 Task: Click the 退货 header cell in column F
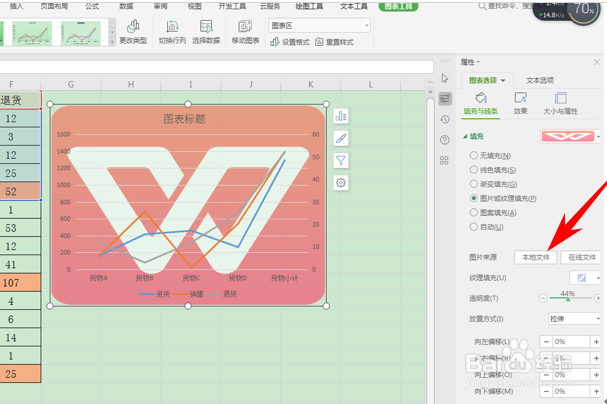coord(20,100)
